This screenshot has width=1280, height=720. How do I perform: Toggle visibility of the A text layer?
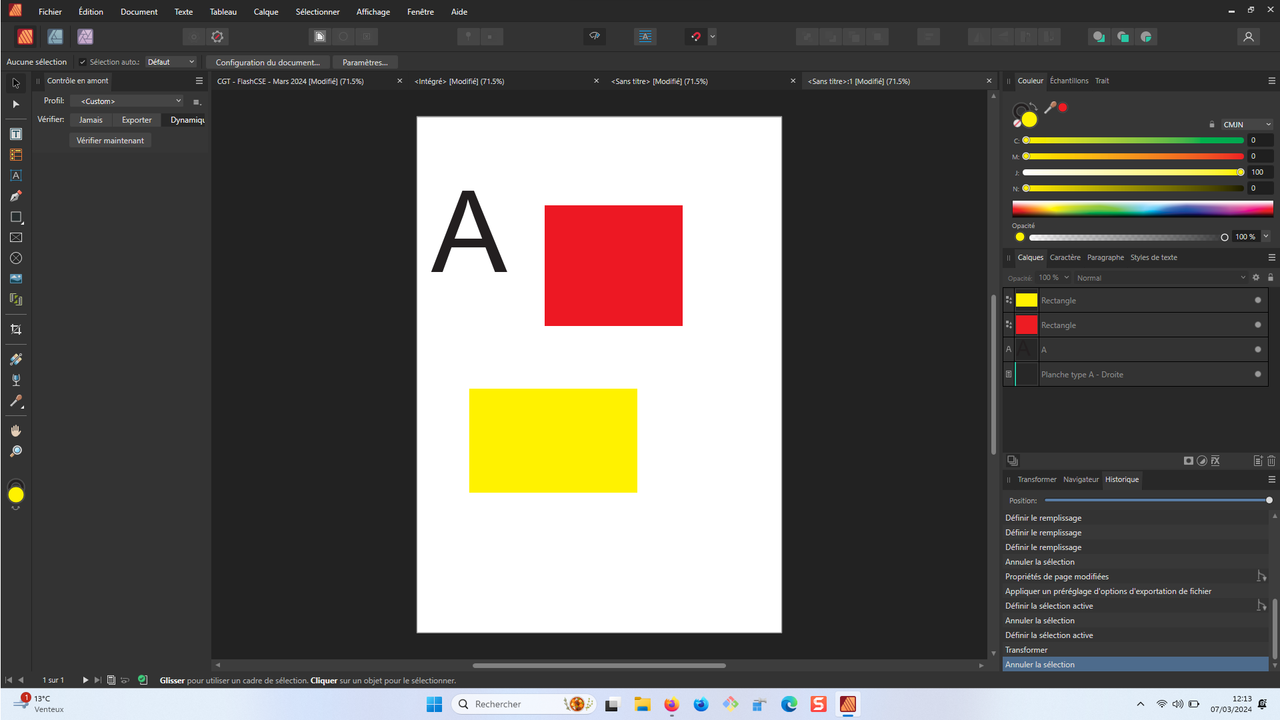pos(1258,349)
